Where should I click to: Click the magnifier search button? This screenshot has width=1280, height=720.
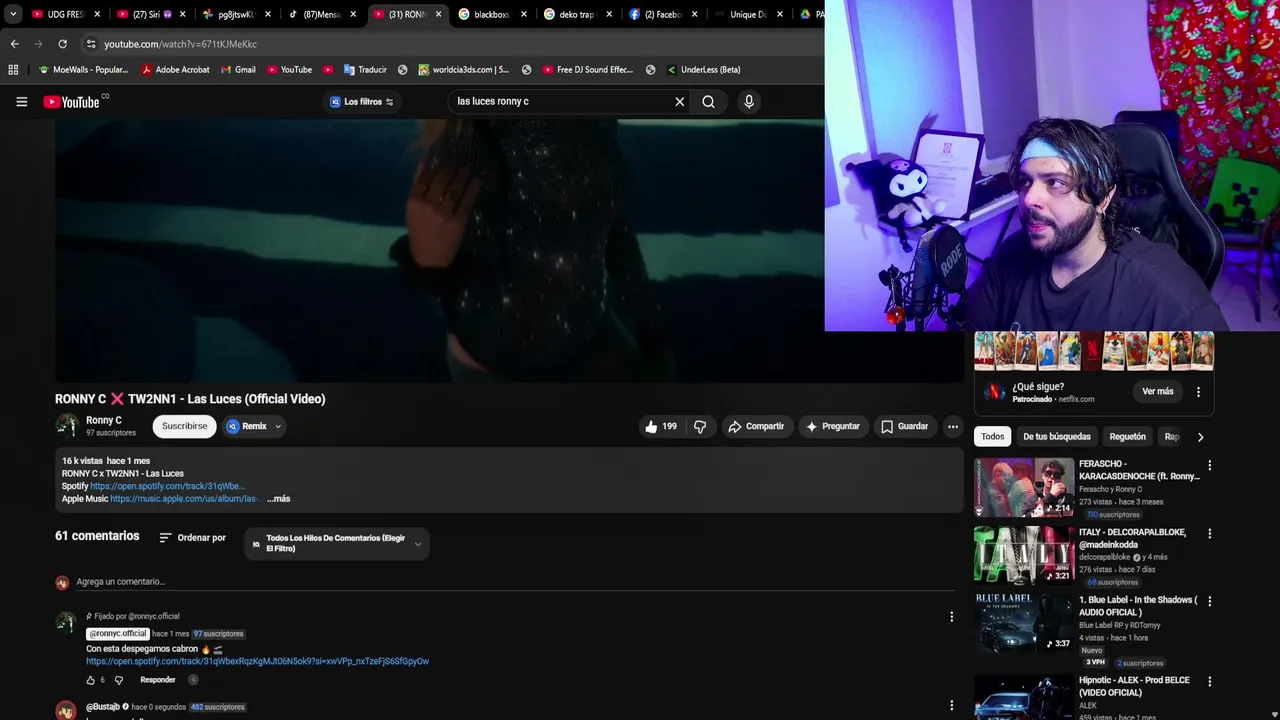pos(708,101)
